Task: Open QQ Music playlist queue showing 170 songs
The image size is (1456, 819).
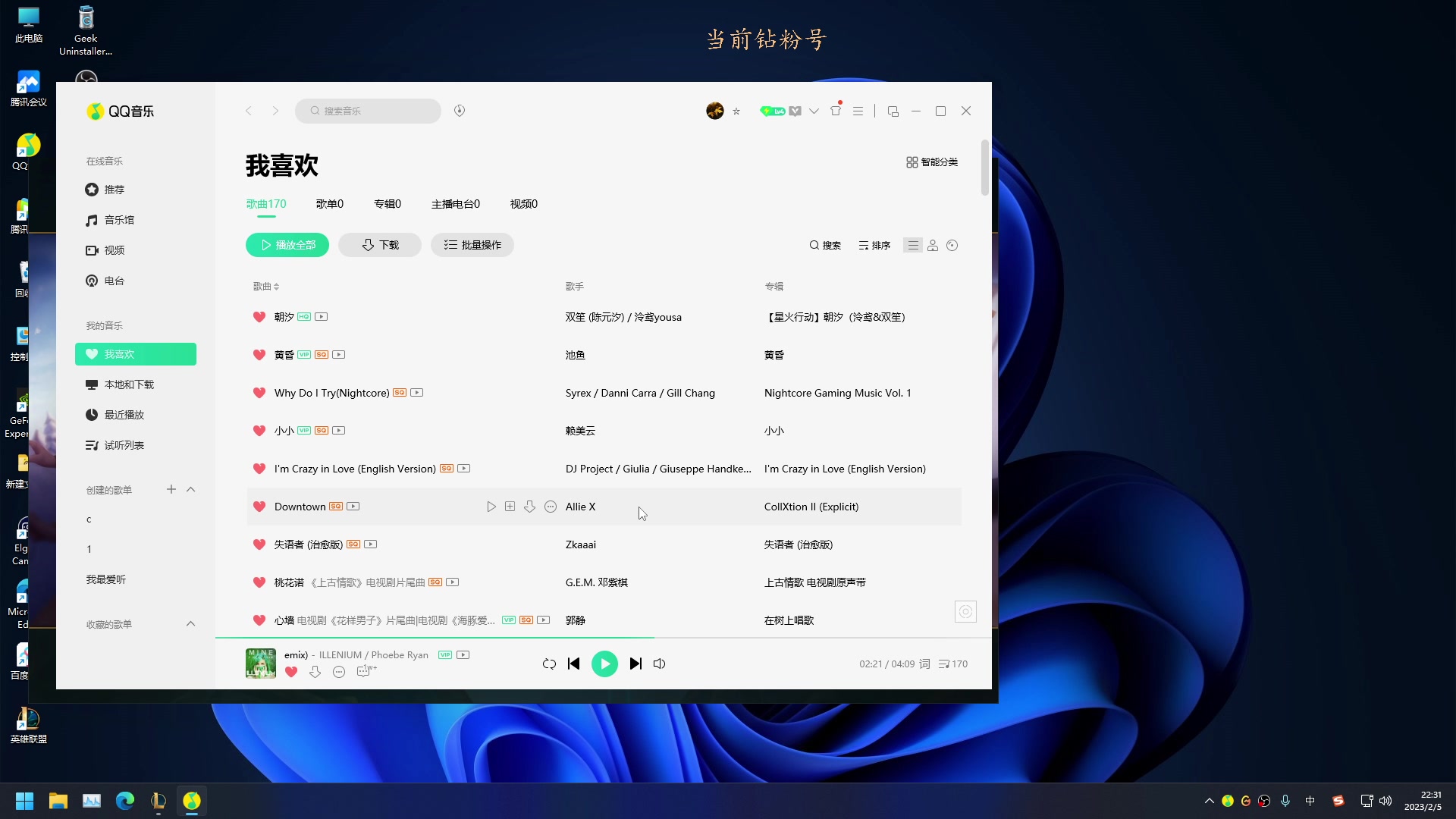Action: click(952, 664)
